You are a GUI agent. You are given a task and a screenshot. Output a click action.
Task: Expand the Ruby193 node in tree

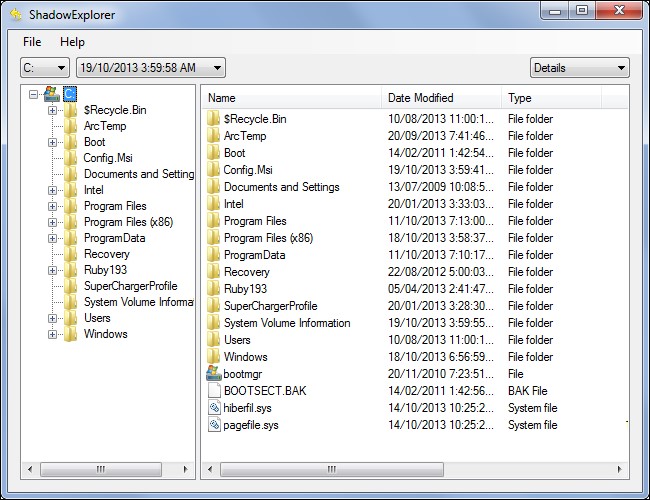coord(52,270)
